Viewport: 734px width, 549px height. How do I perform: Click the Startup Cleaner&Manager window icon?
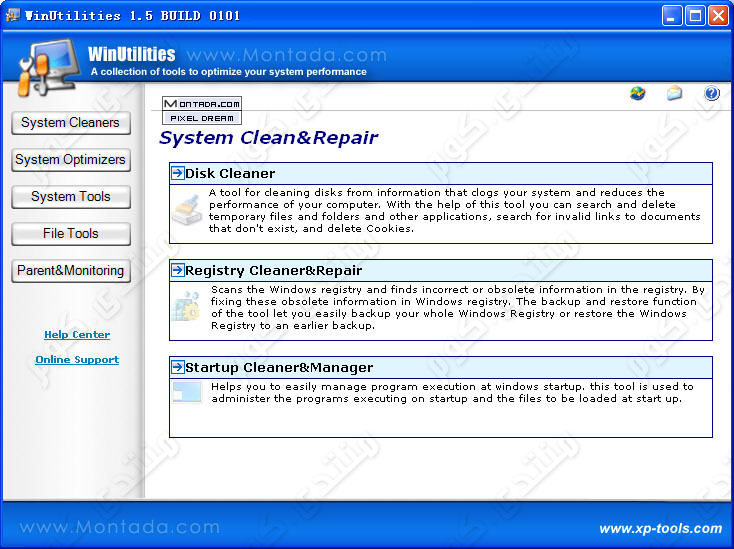coord(187,391)
